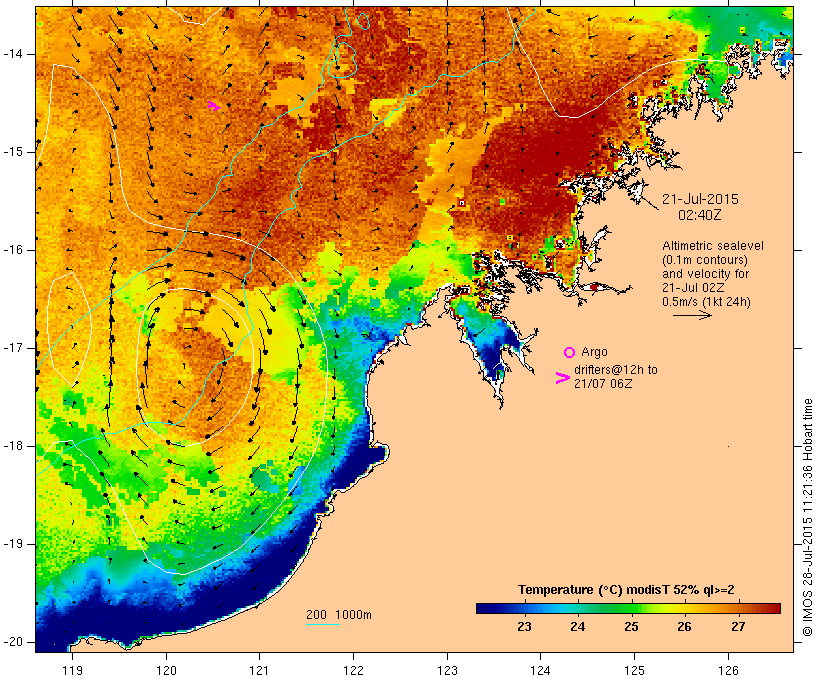Click the '200 1000m' depth label
Screen dimensions: 820x680
[339, 615]
